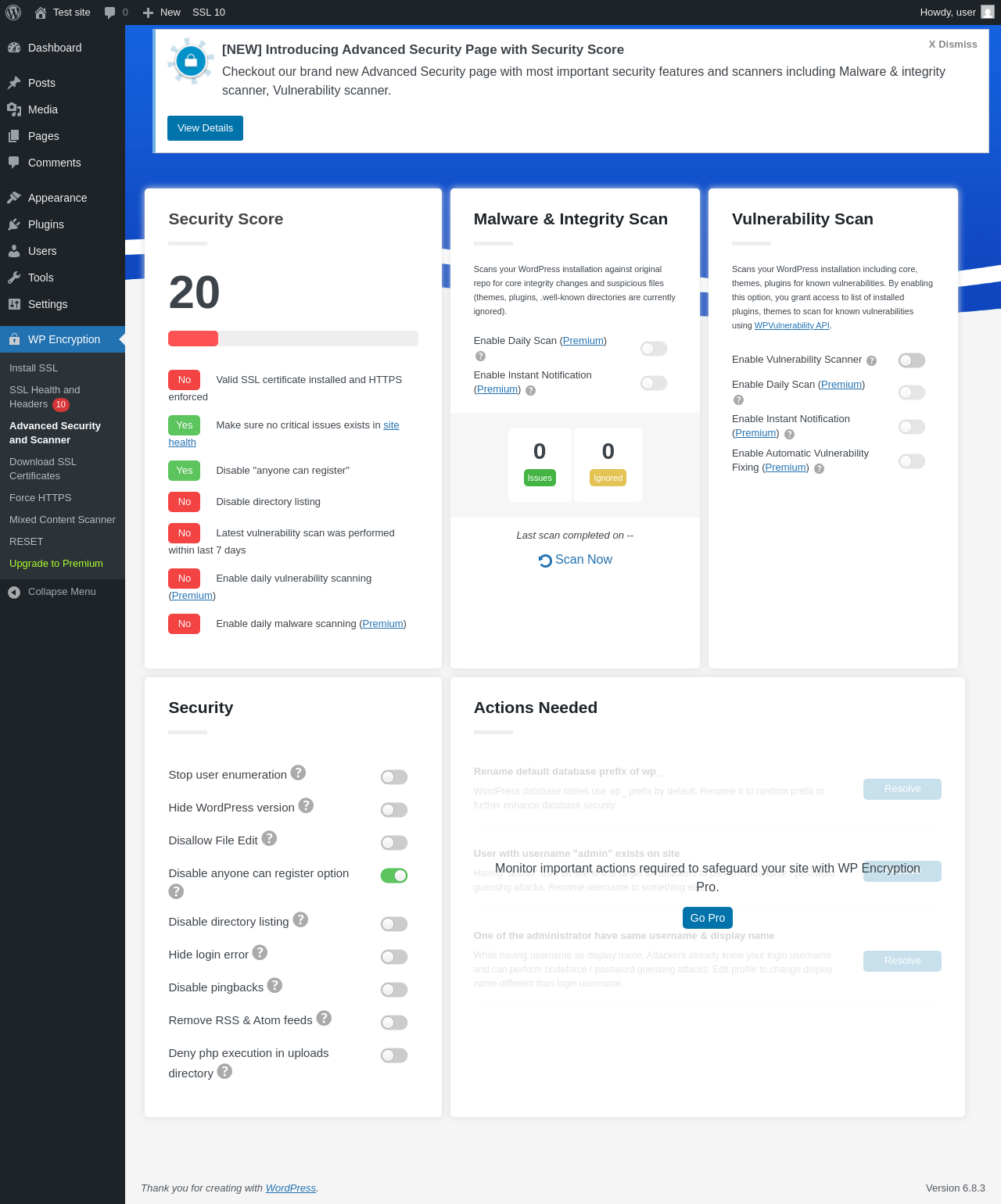This screenshot has width=1001, height=1204.
Task: Click the View Details button
Action: 205,128
